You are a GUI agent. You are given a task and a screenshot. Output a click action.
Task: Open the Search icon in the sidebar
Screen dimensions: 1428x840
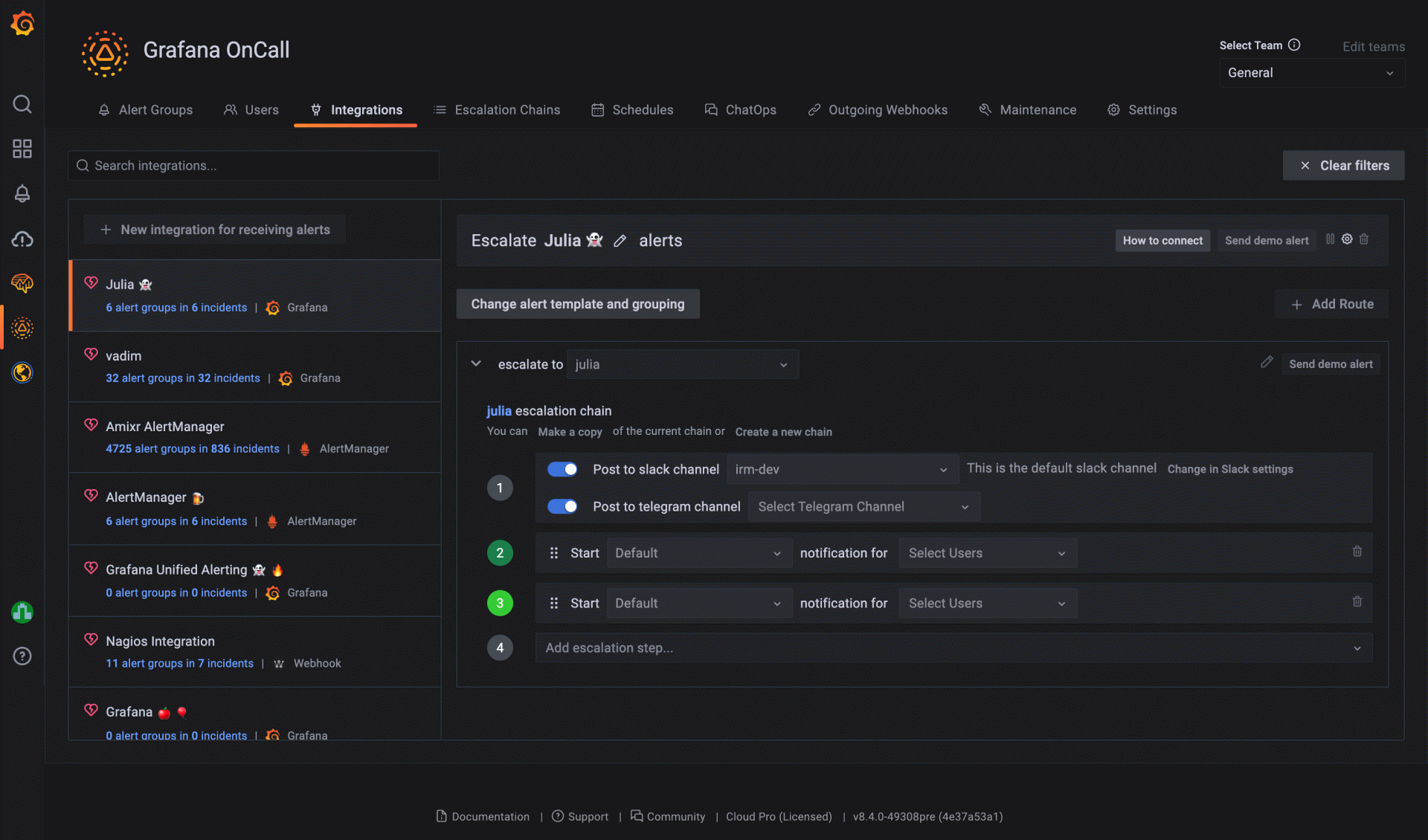tap(22, 104)
